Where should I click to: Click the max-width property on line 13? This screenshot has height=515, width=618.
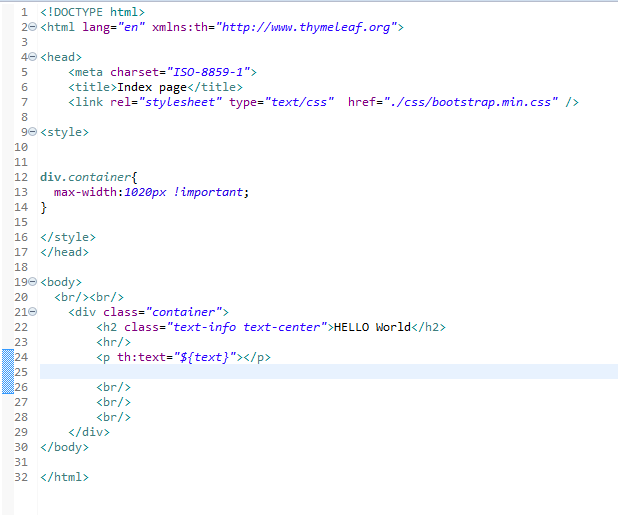(85, 192)
